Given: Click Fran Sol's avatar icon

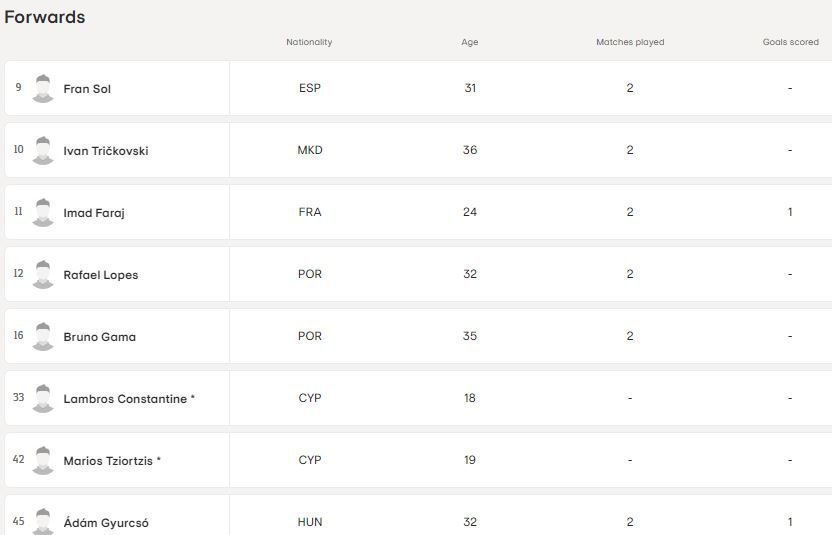Looking at the screenshot, I should pyautogui.click(x=43, y=88).
